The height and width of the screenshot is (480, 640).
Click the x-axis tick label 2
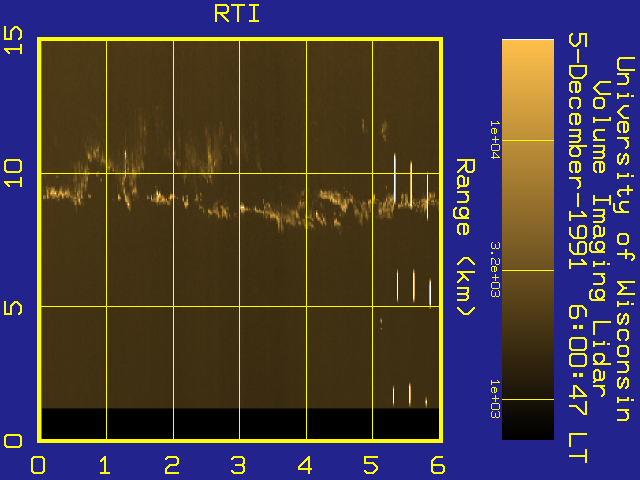171,465
